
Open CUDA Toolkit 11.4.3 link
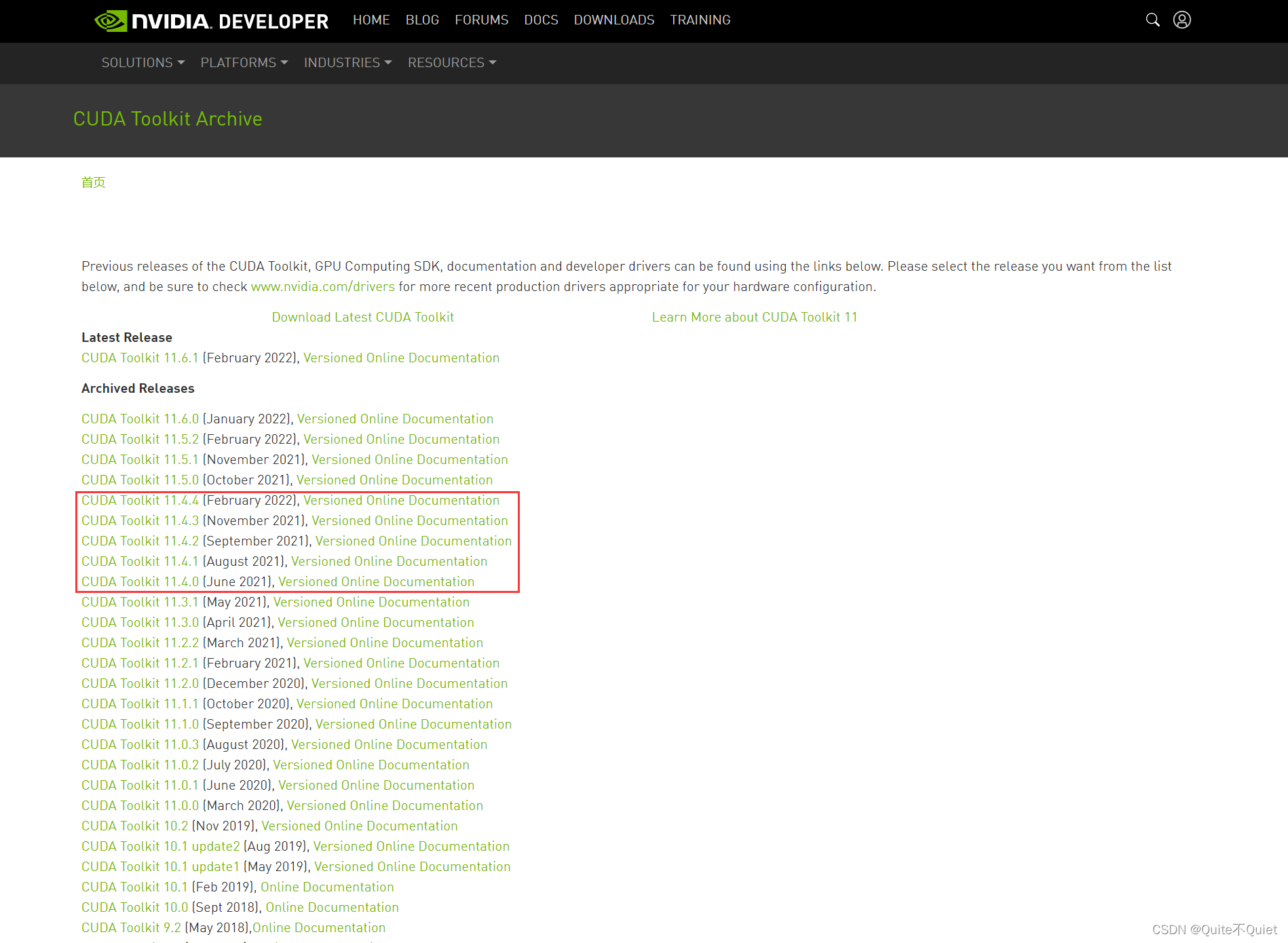(140, 521)
